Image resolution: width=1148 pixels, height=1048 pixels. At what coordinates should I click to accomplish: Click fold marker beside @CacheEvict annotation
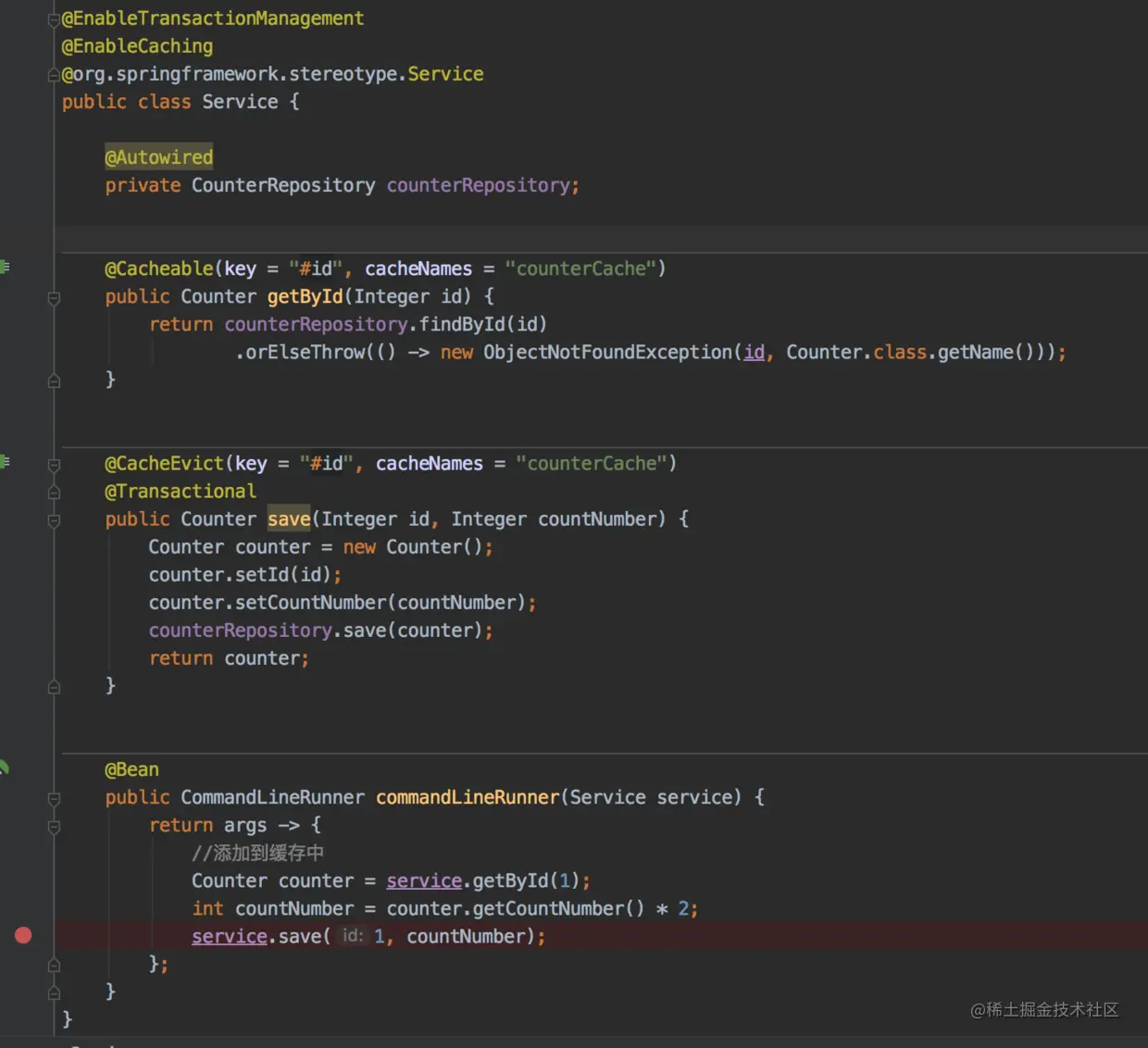coord(54,465)
